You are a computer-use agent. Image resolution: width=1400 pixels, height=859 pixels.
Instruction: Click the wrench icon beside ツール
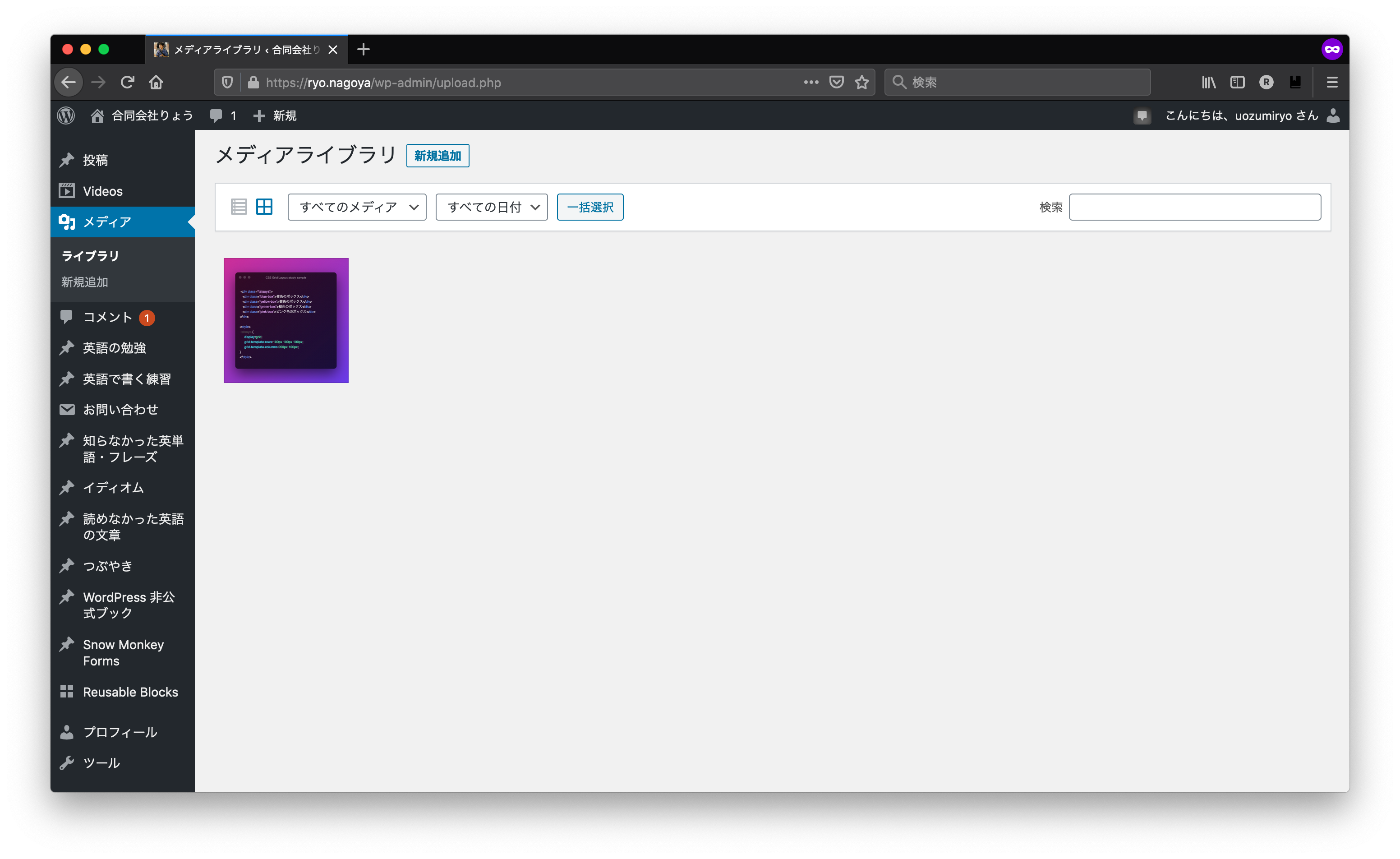click(x=67, y=763)
